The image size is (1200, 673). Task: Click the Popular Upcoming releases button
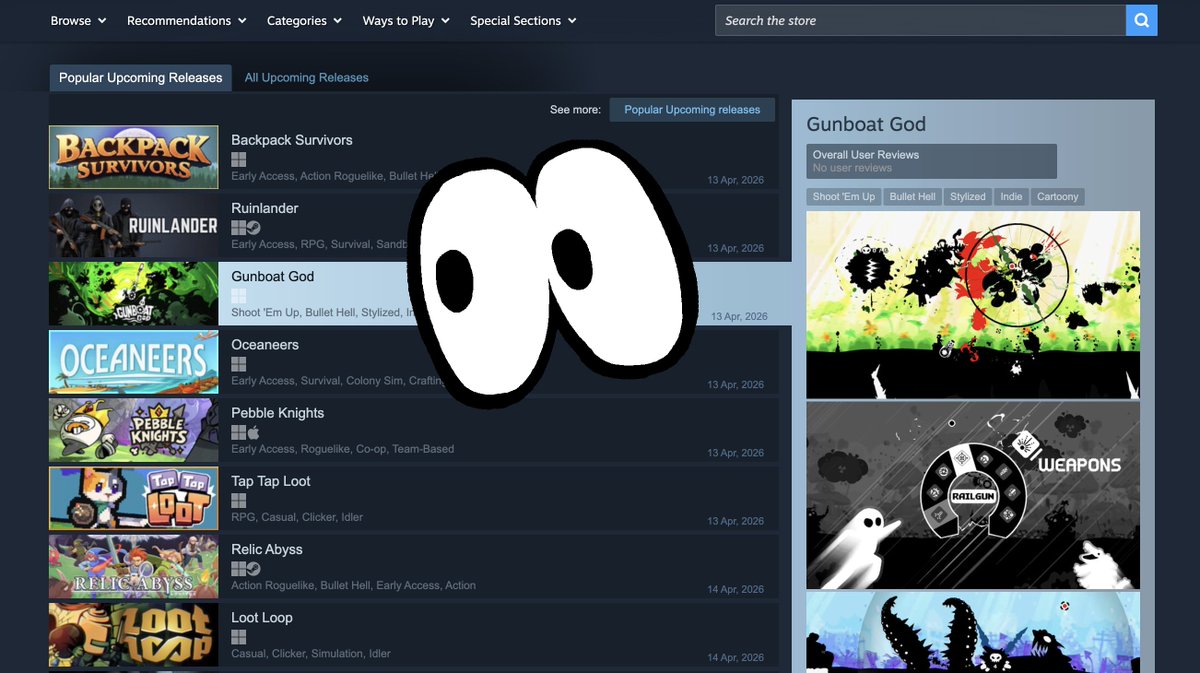tap(692, 109)
